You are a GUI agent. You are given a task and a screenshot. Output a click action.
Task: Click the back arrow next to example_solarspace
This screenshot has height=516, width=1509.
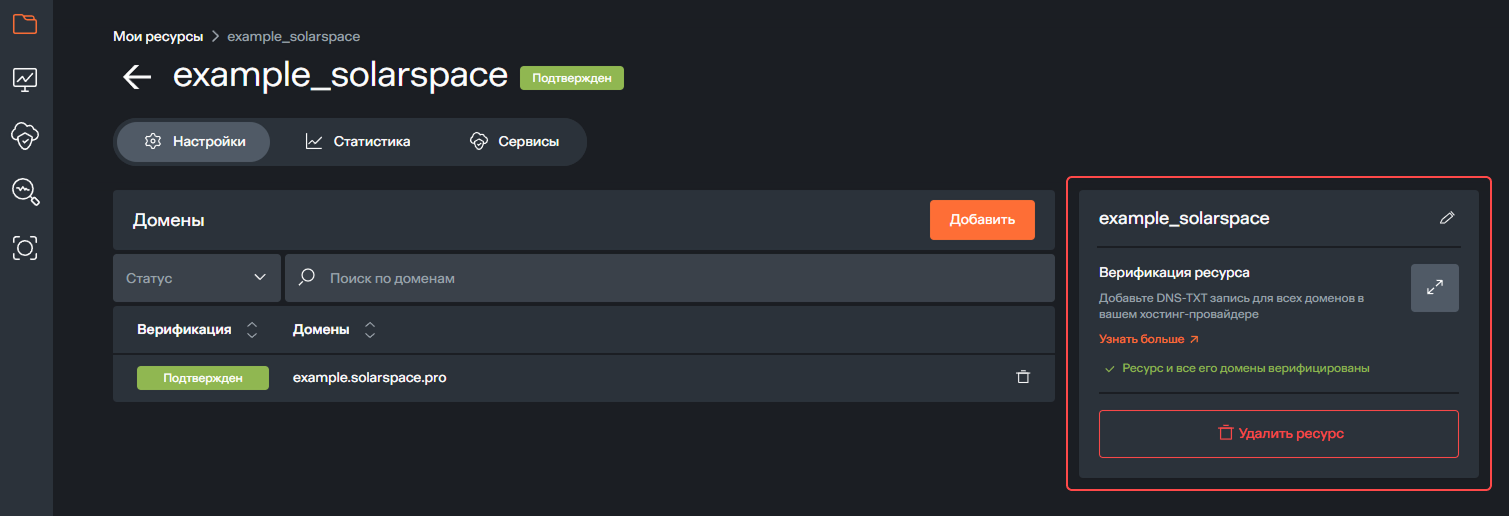(137, 77)
